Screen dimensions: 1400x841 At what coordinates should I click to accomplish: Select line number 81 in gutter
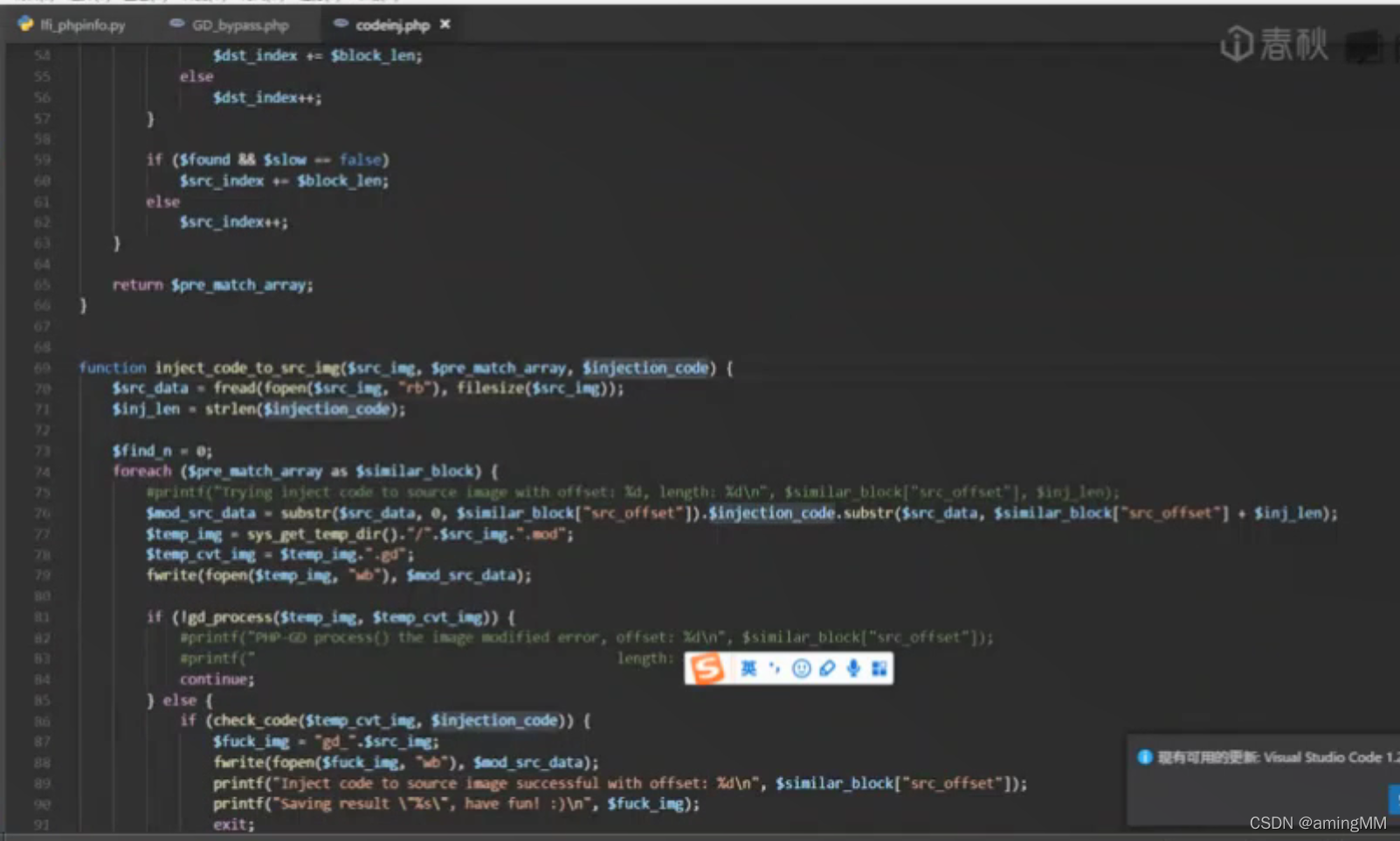42,617
